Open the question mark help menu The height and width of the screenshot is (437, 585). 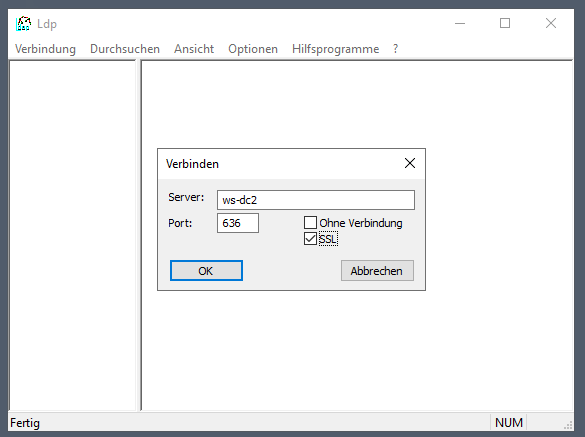395,49
